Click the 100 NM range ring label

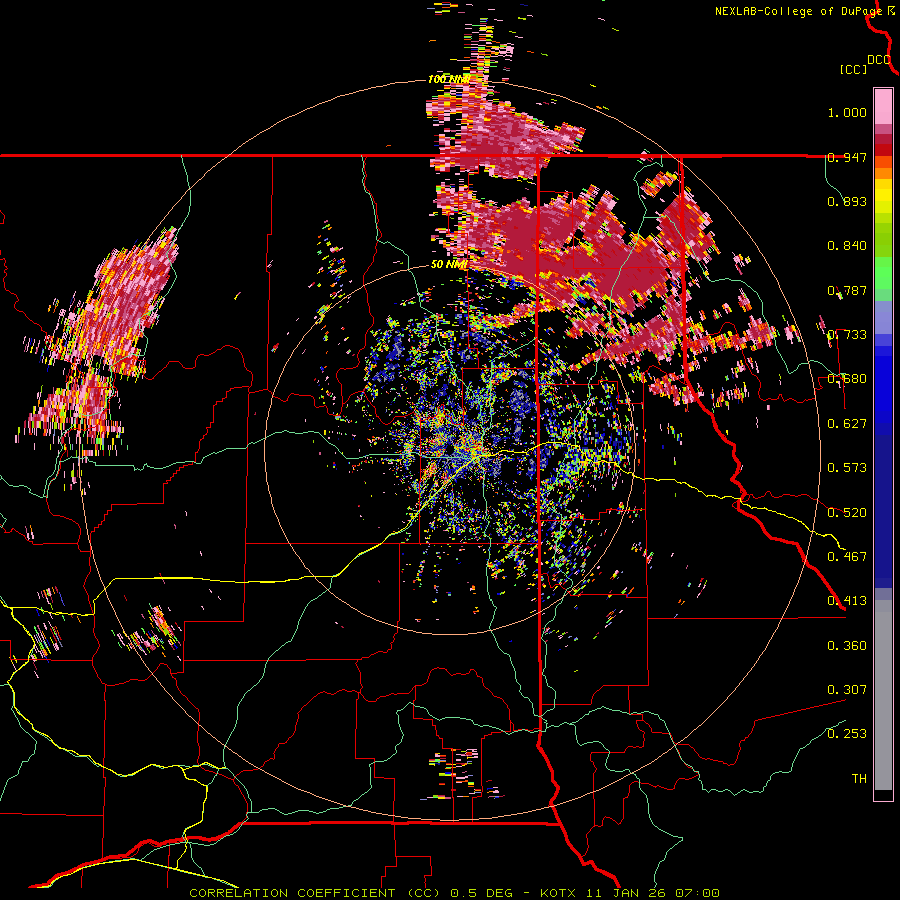[449, 79]
